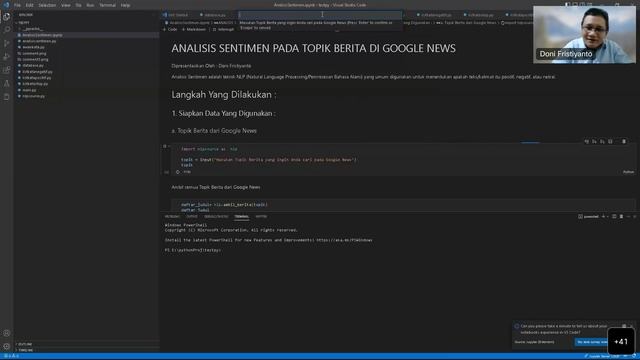This screenshot has width=640, height=360.
Task: Open the Help menu
Action: point(125,5)
